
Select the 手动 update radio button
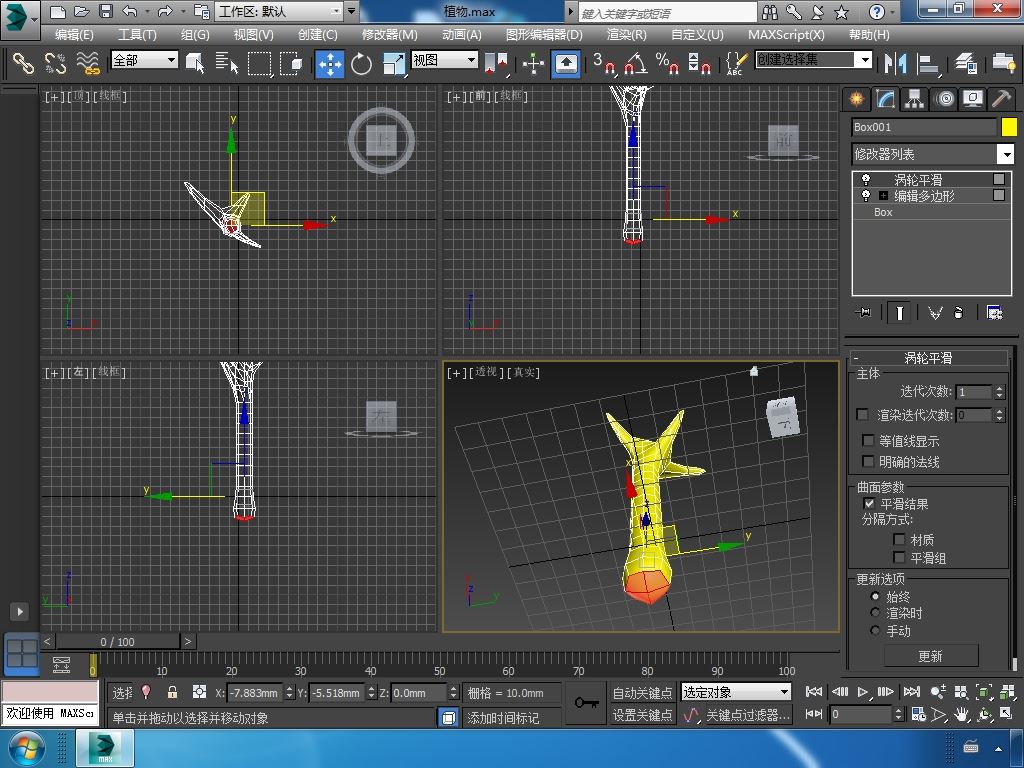875,630
